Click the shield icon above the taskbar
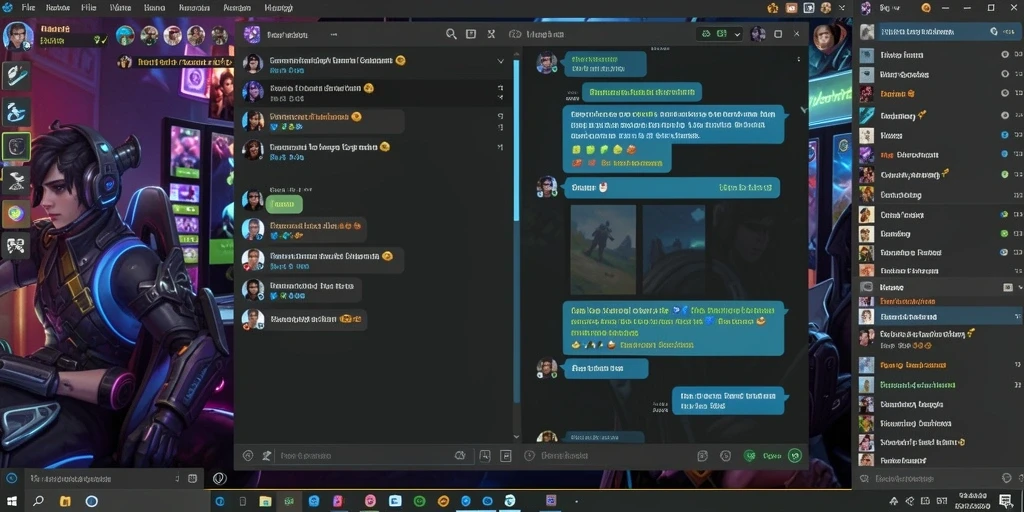The width and height of the screenshot is (1024, 512). click(x=220, y=479)
